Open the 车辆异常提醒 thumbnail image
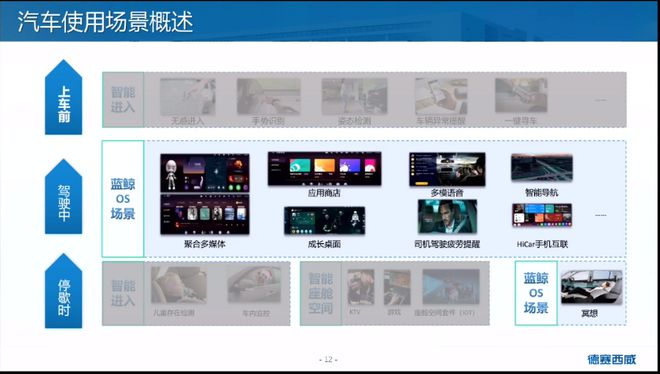The image size is (660, 374). pos(441,96)
